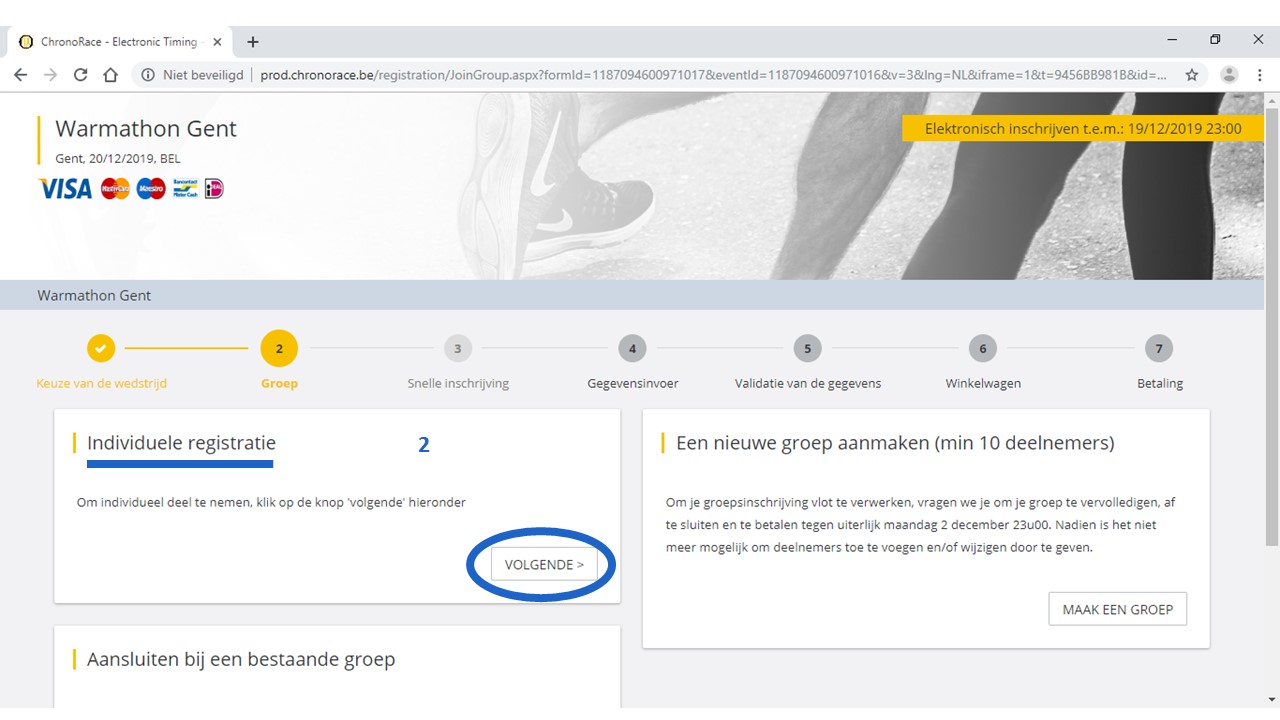This screenshot has width=1280, height=720.
Task: Go to step 5 'Validatie van de gegevens'
Action: [807, 349]
